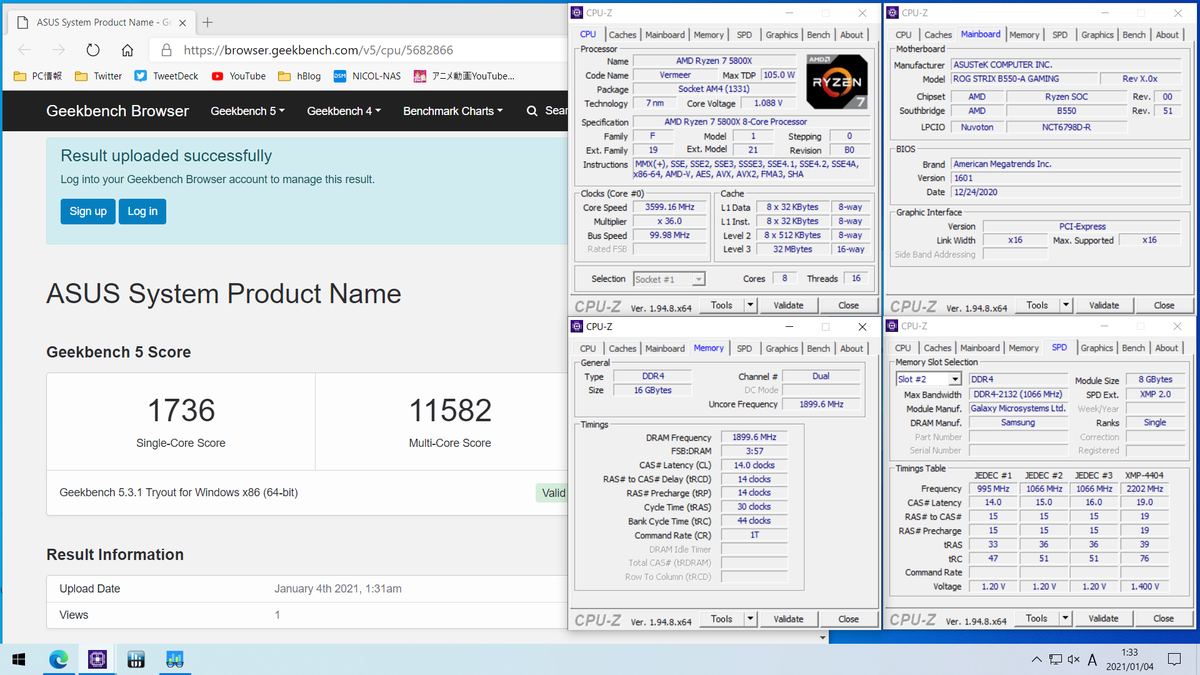Go to the browser home page
Image resolution: width=1200 pixels, height=675 pixels.
(127, 49)
